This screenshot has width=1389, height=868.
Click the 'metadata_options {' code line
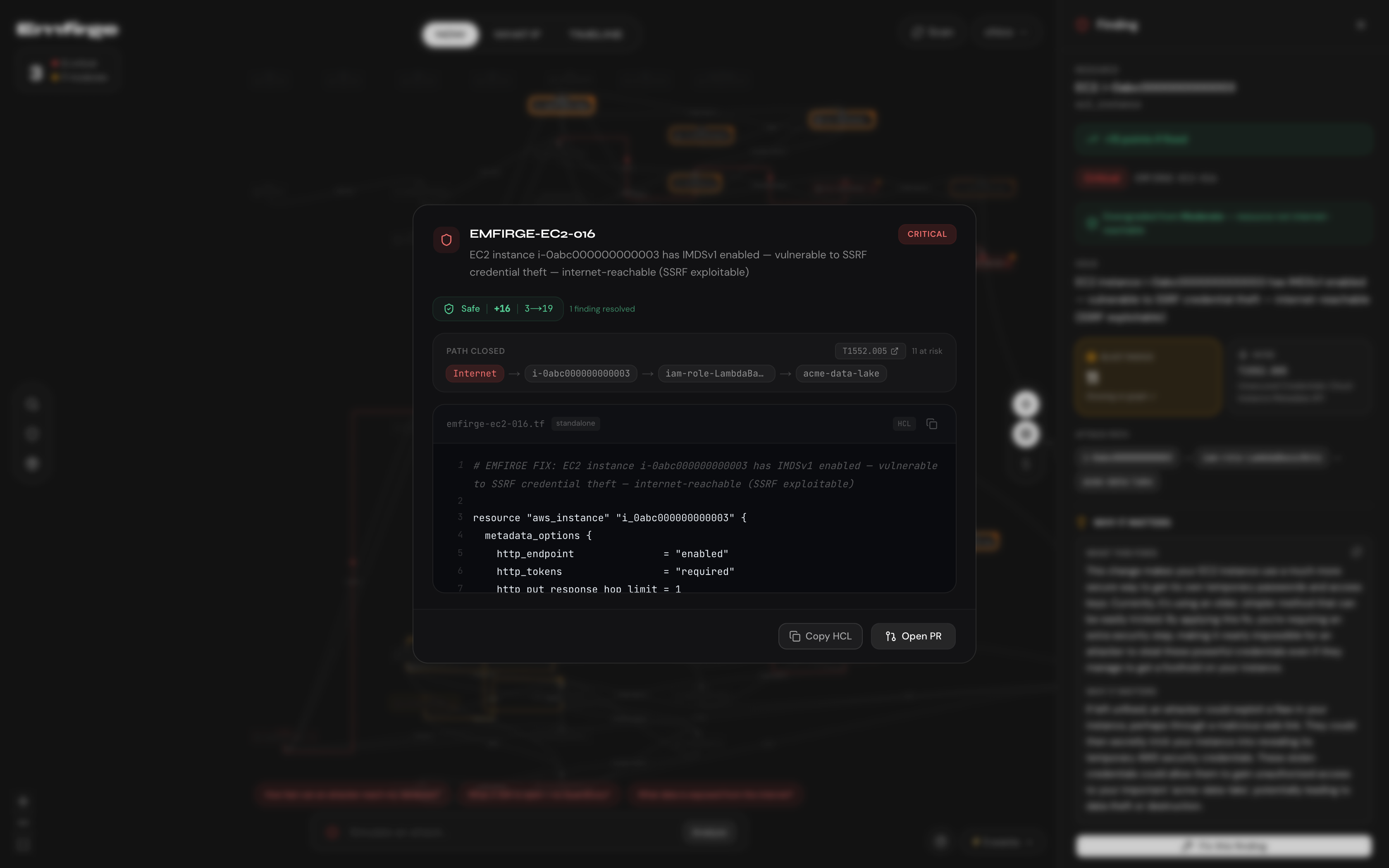point(538,536)
